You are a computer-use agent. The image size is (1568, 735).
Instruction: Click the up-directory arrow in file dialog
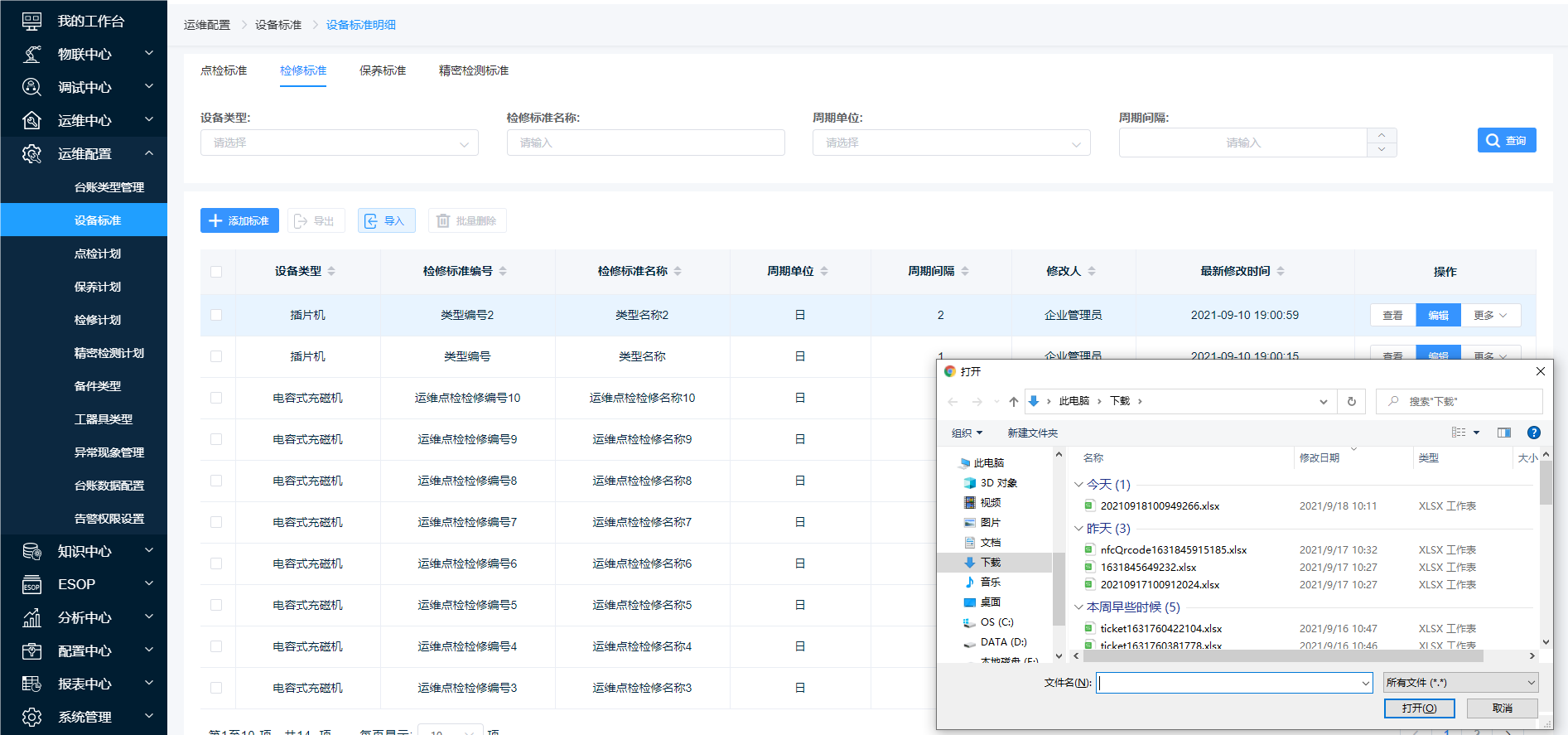pos(1013,402)
